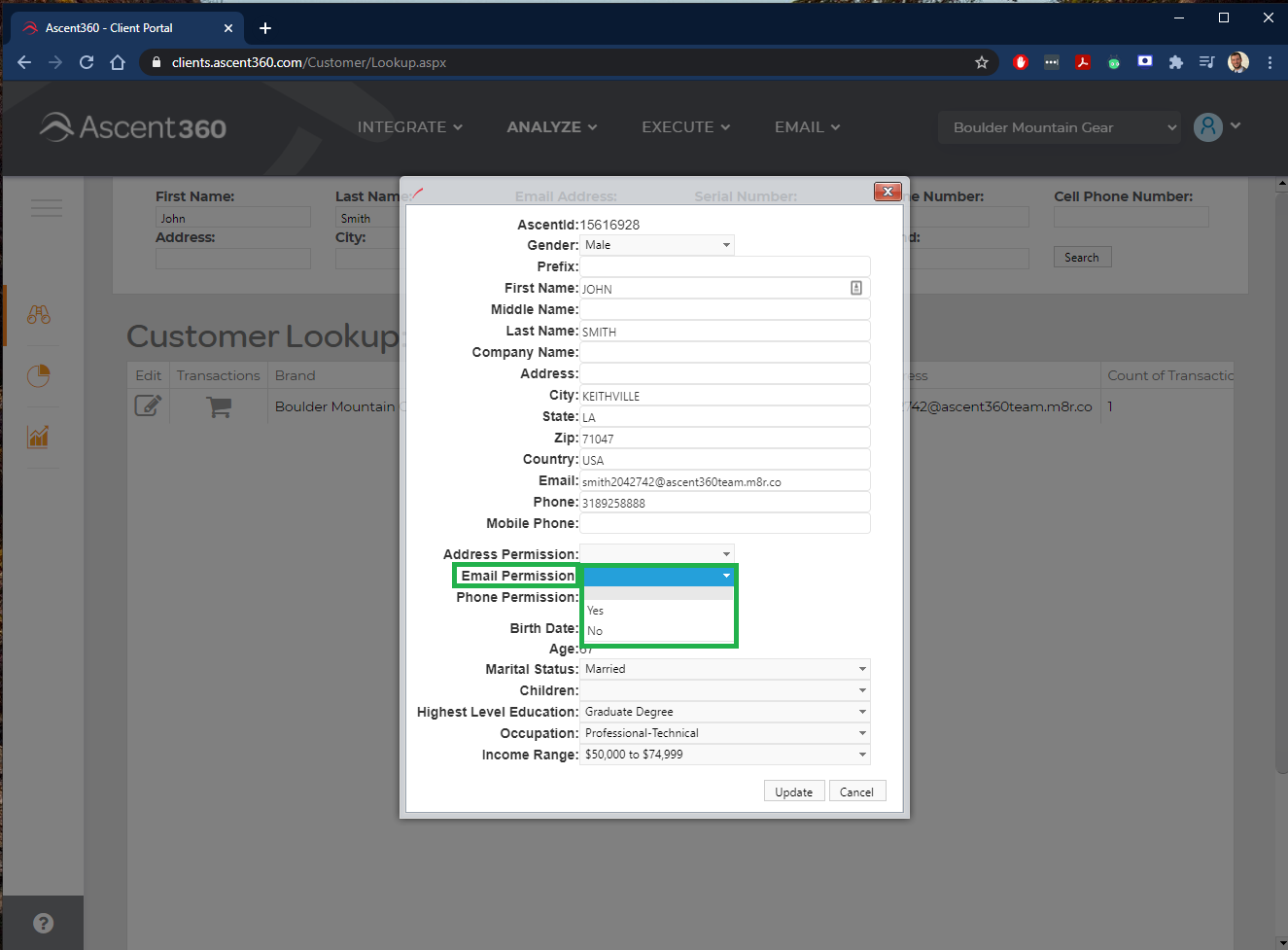Open the Extensions puzzle piece menu
The image size is (1288, 950).
(x=1176, y=62)
